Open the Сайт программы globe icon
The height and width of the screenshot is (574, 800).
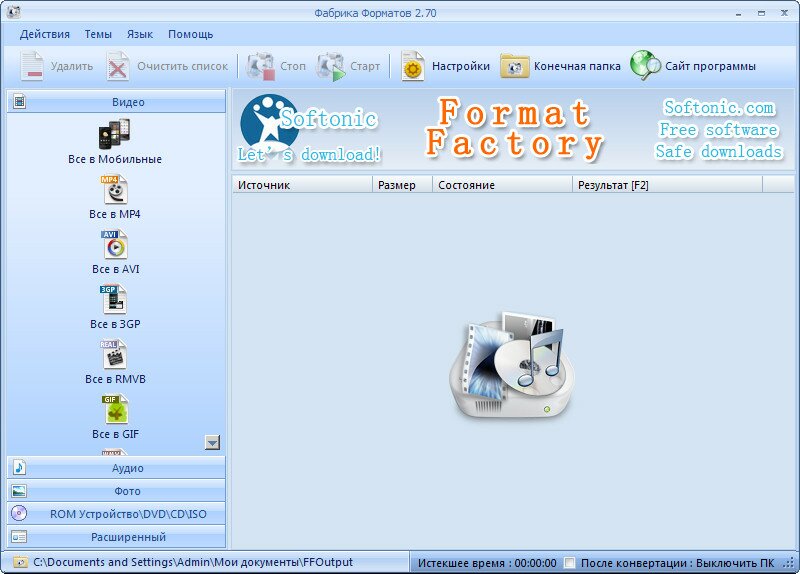645,65
